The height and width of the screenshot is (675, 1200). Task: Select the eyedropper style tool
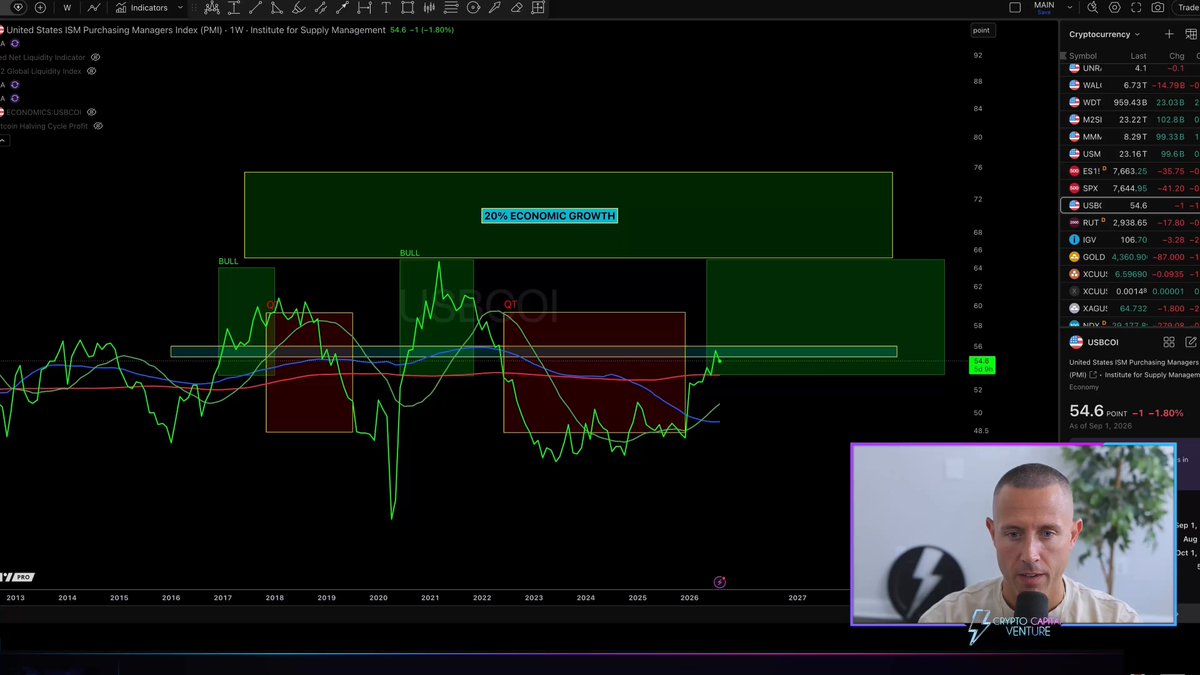pyautogui.click(x=495, y=7)
